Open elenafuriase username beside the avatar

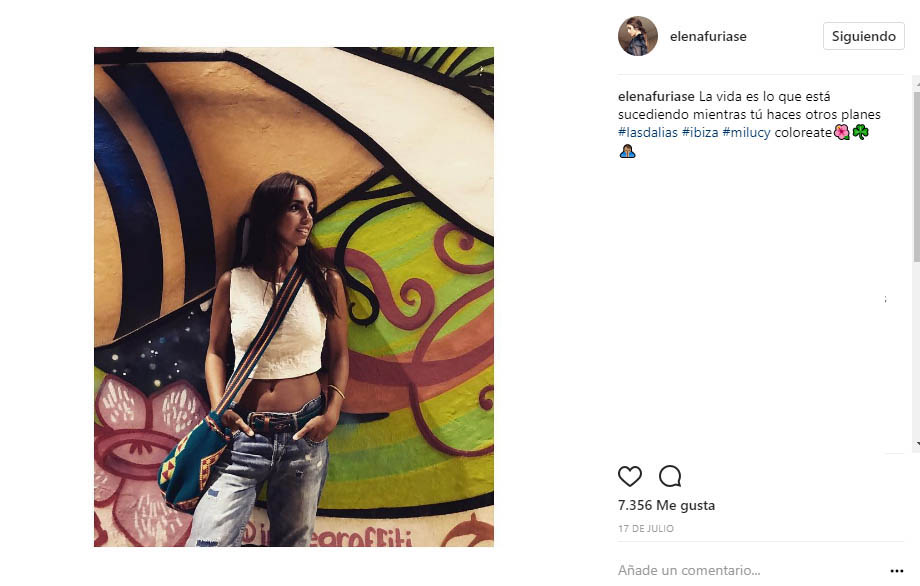[708, 36]
